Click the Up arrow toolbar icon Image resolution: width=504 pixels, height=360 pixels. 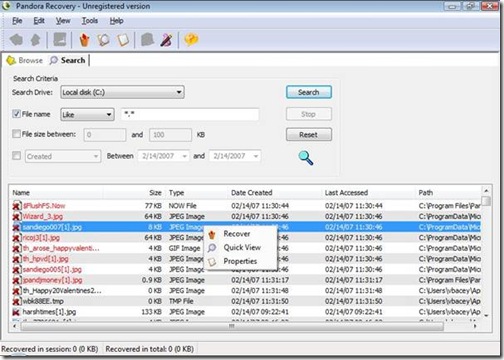point(35,40)
